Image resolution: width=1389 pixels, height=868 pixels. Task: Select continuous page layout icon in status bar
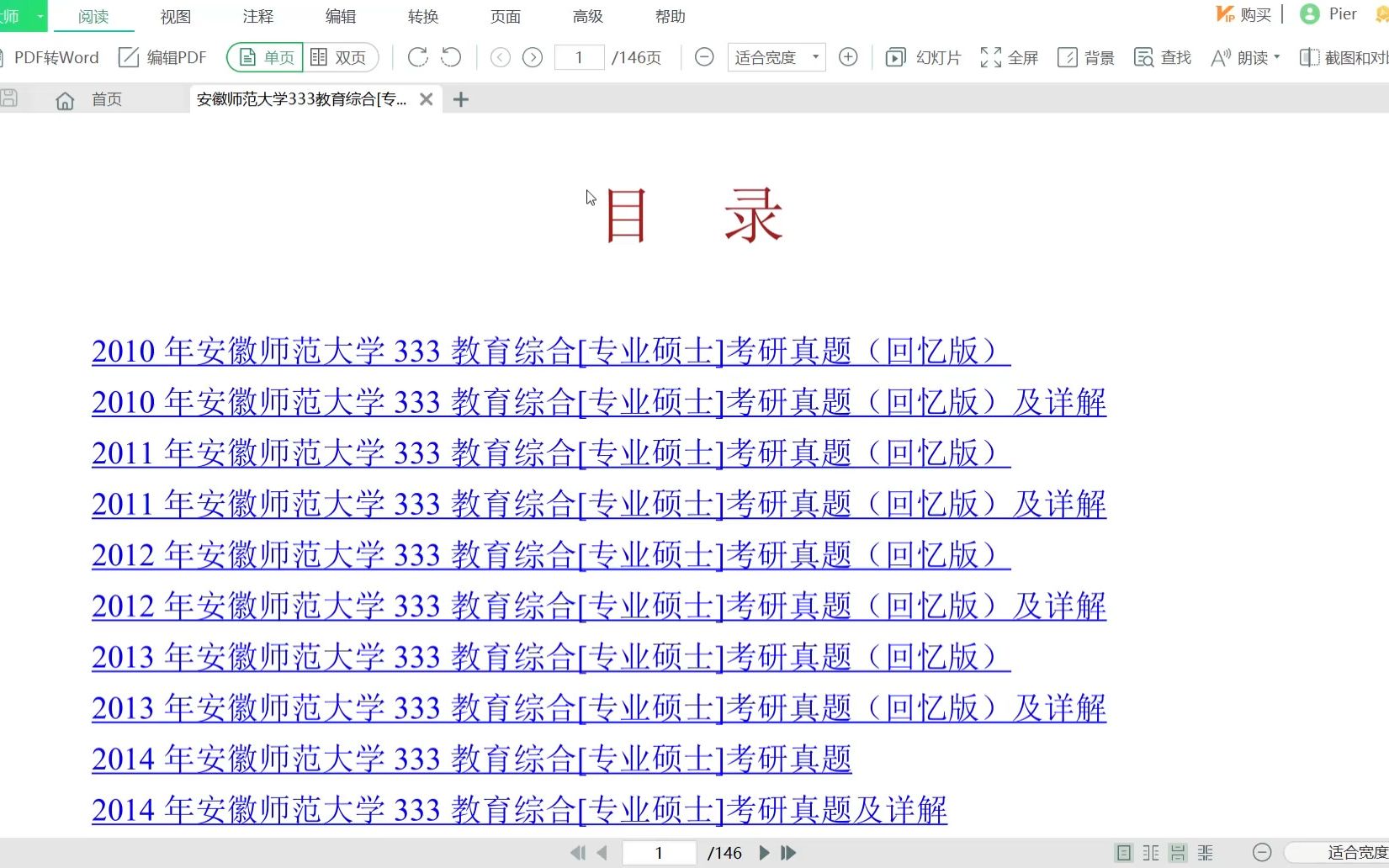tap(1178, 853)
